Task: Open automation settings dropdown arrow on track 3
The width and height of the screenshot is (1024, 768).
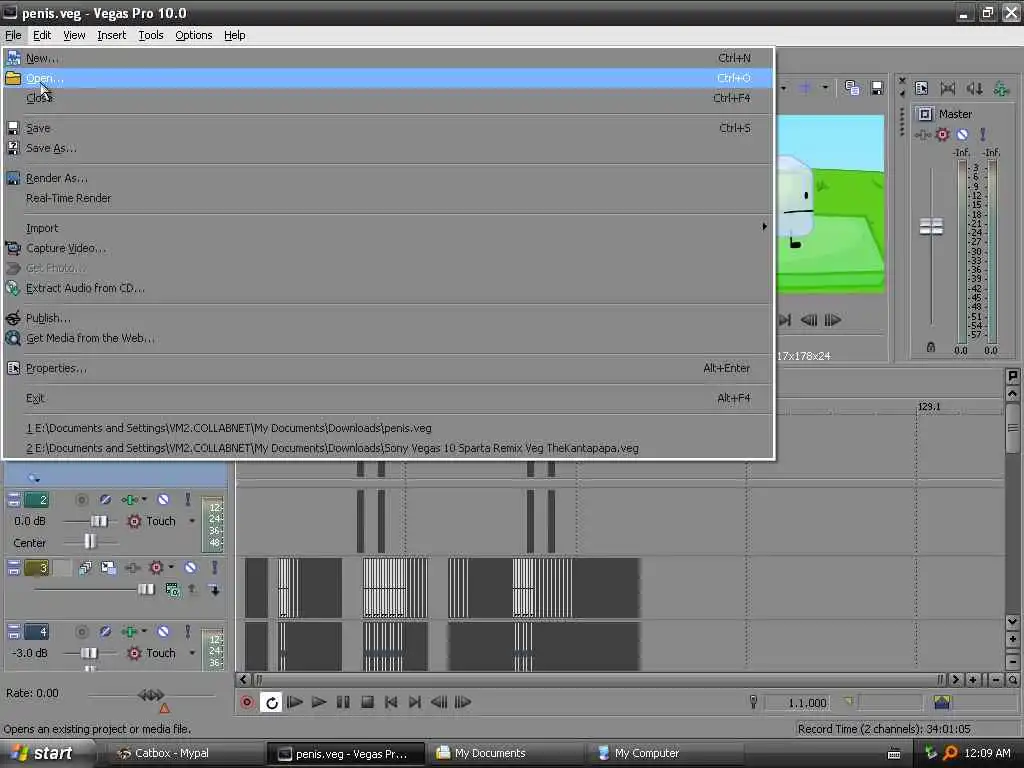Action: coord(171,567)
